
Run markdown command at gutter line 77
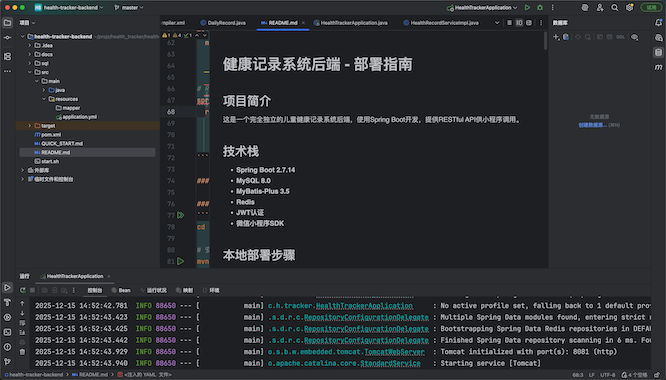181,215
